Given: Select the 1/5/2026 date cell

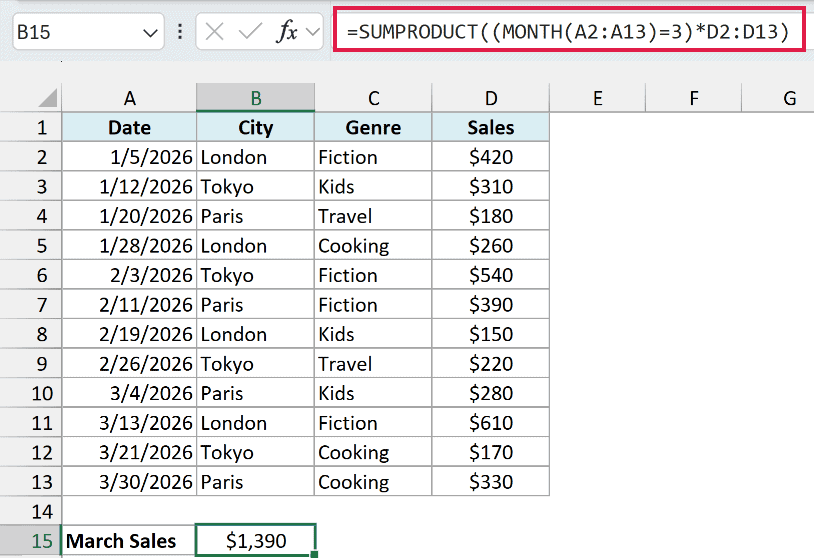Looking at the screenshot, I should pyautogui.click(x=129, y=157).
